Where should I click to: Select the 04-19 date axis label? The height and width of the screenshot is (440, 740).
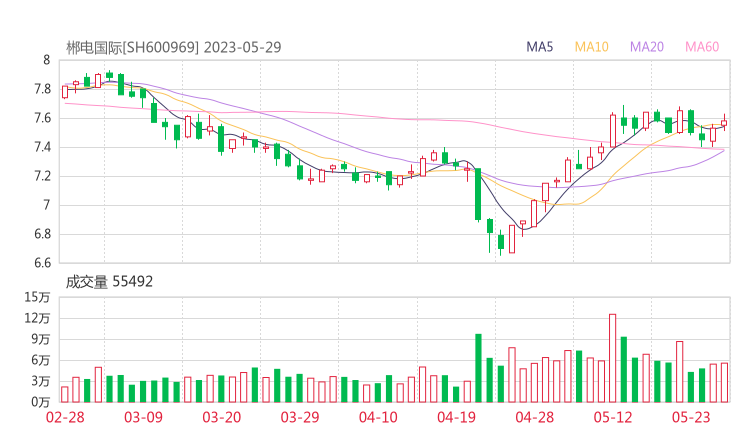coord(456,417)
